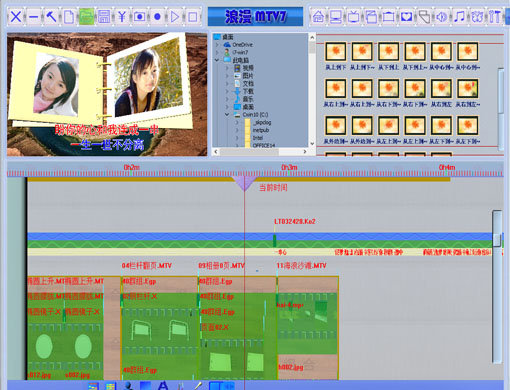
Task: Click the transition panel's vertical scrollbar
Action: 501,109
